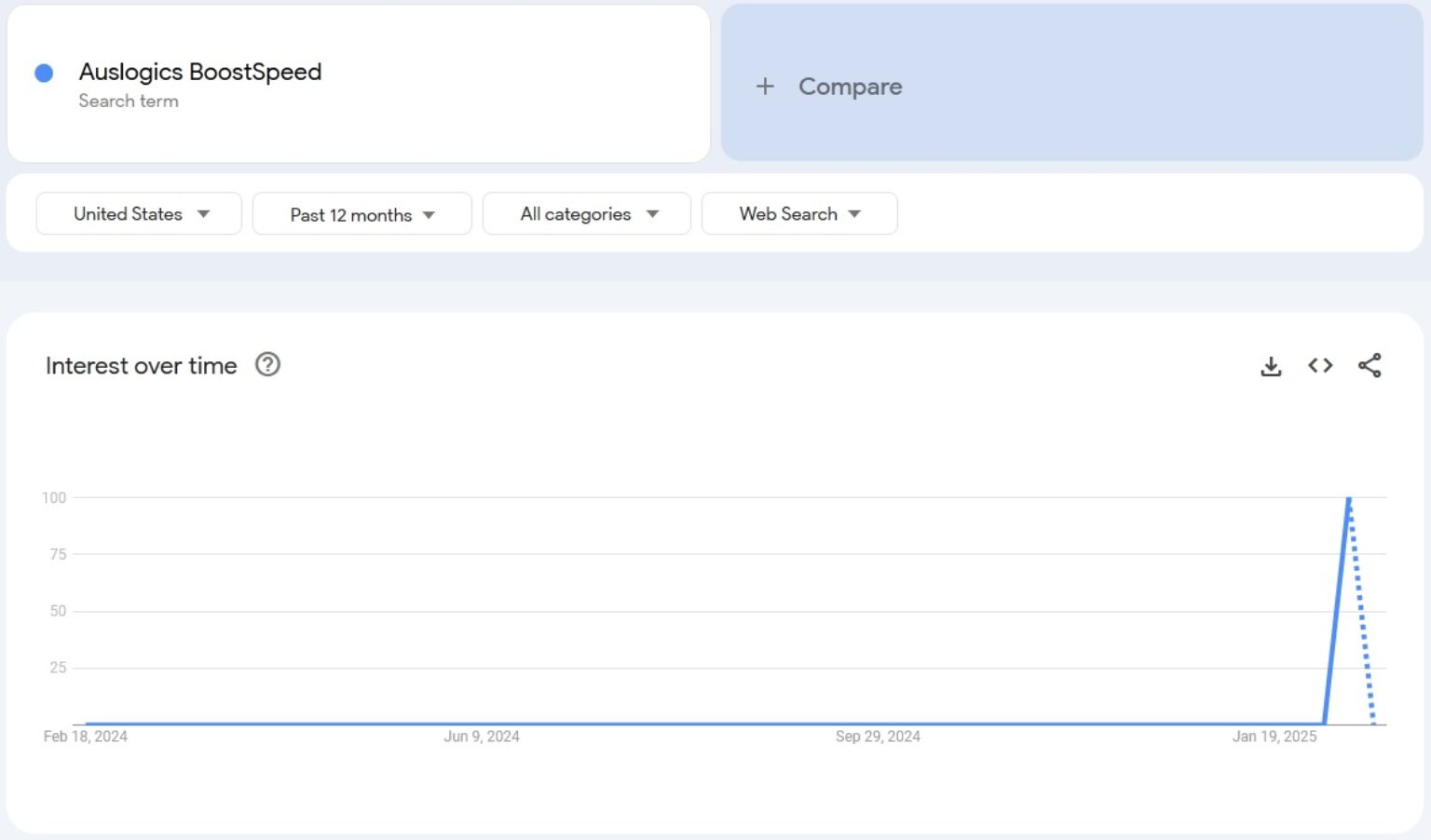Click the share icon on chart card
1431x840 pixels.
tap(1370, 366)
